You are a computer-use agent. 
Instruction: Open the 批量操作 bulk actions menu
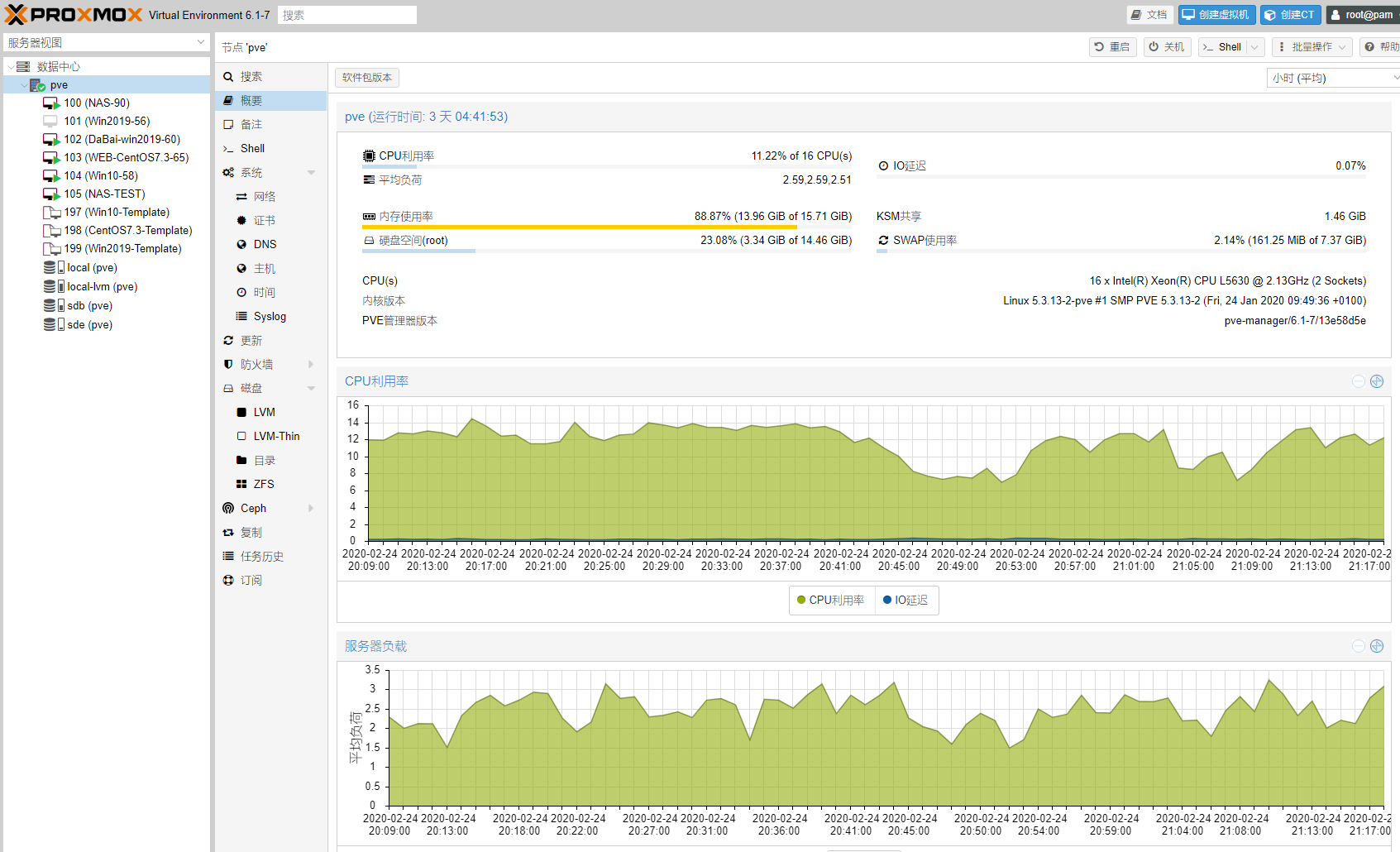point(1312,47)
